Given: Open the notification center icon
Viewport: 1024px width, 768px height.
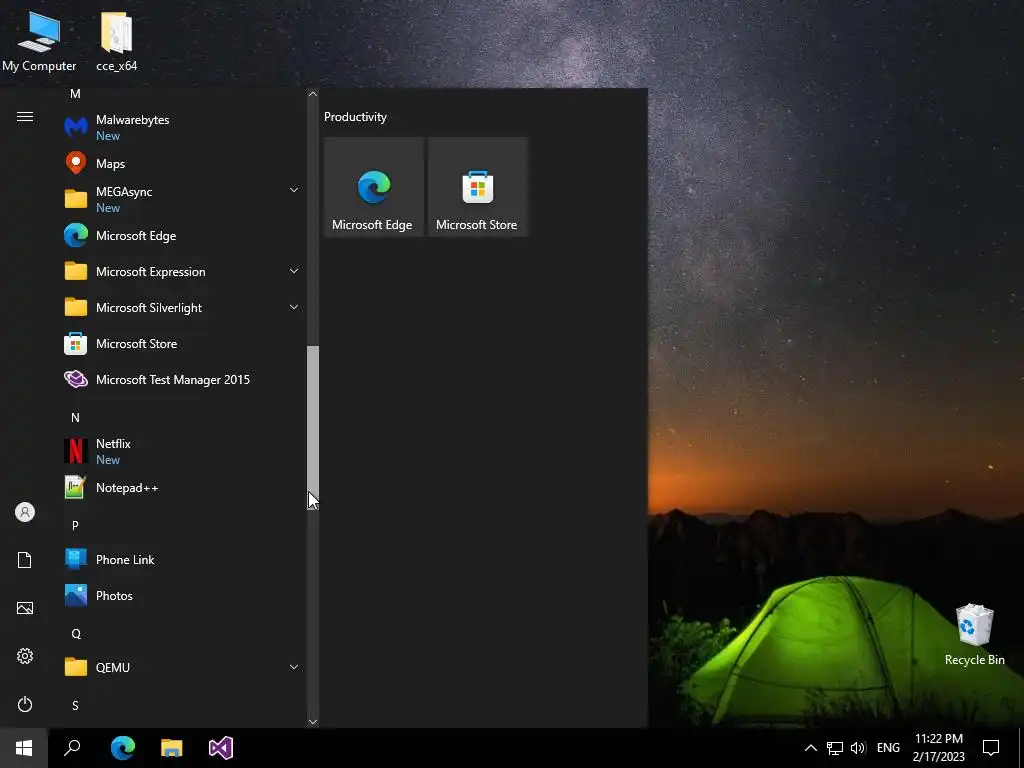Looking at the screenshot, I should point(991,748).
